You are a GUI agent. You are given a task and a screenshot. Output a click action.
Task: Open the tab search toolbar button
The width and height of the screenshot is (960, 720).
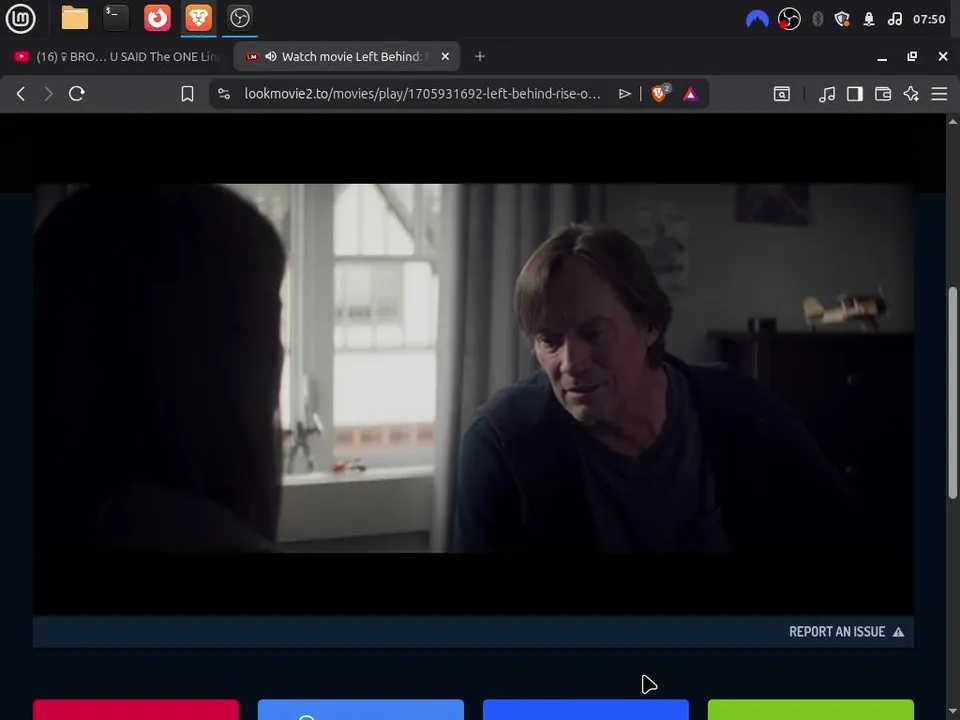[782, 94]
